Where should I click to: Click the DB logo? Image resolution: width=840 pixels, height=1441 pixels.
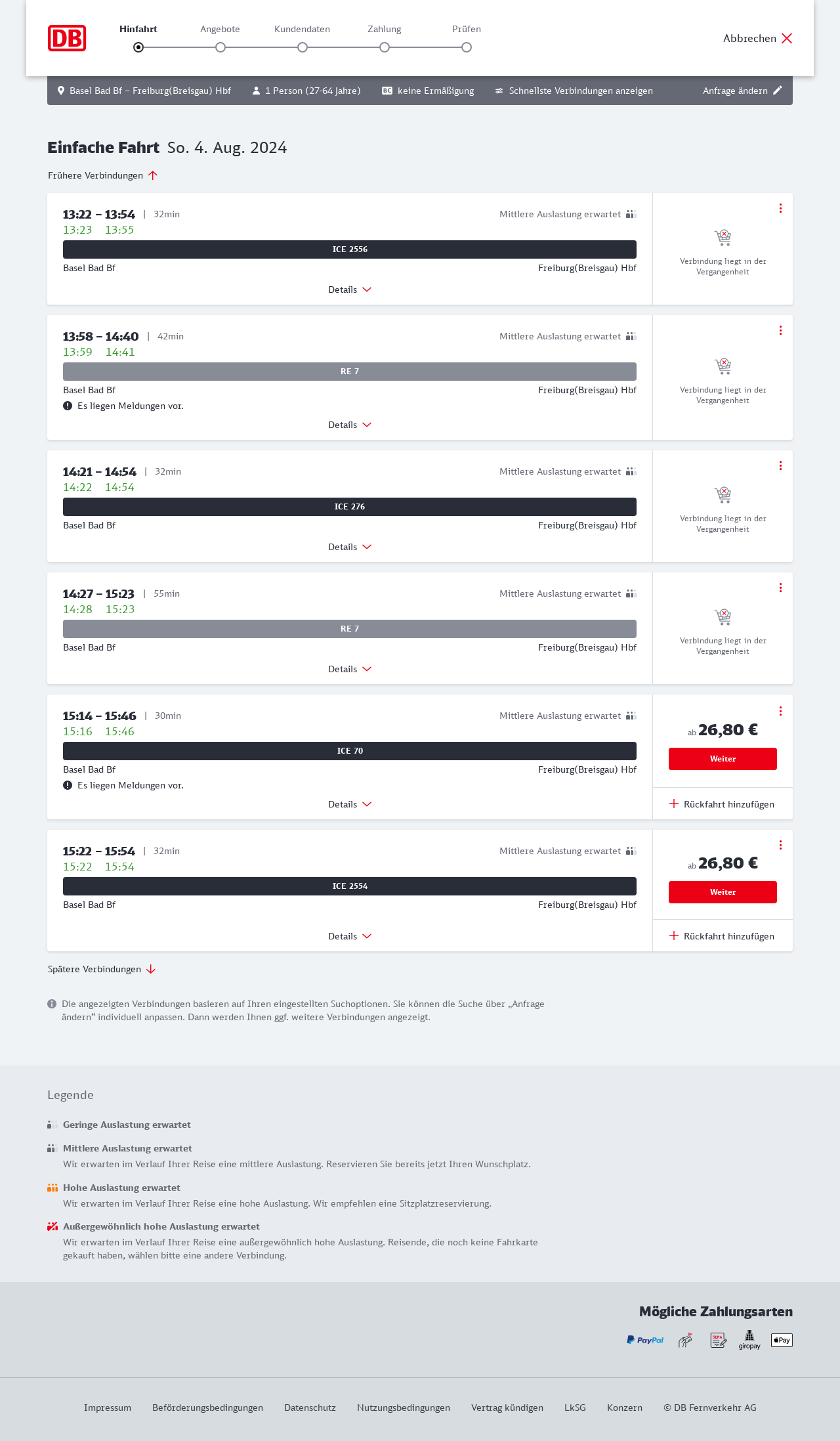coord(67,38)
